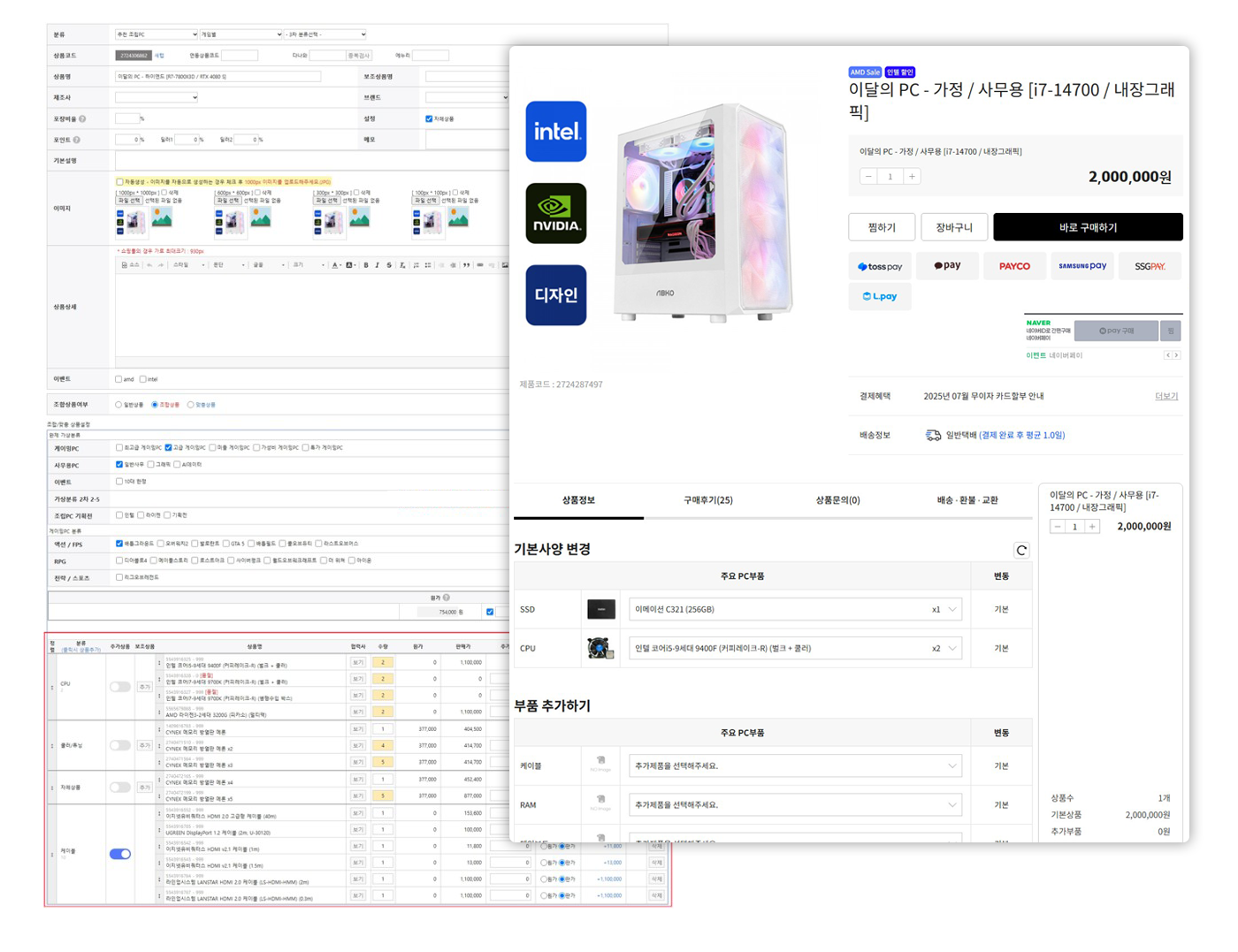This screenshot has width=1238, height=952.
Task: Select the 일반상품 radio button
Action: point(118,405)
